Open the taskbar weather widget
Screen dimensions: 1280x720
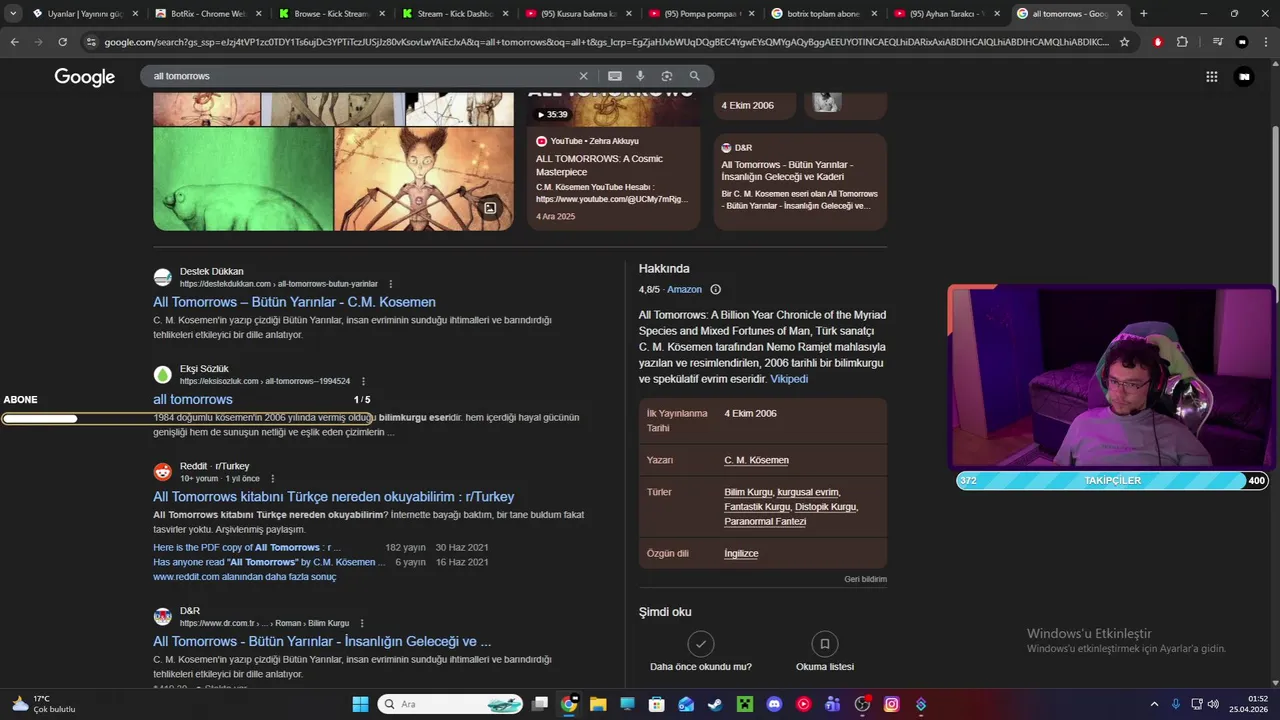pyautogui.click(x=44, y=704)
